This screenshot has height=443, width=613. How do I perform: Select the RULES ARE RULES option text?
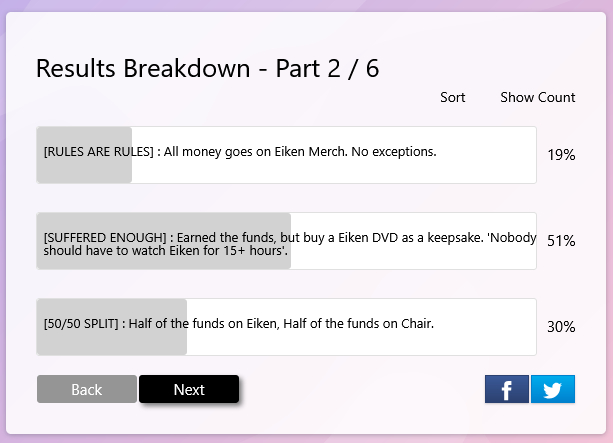240,152
